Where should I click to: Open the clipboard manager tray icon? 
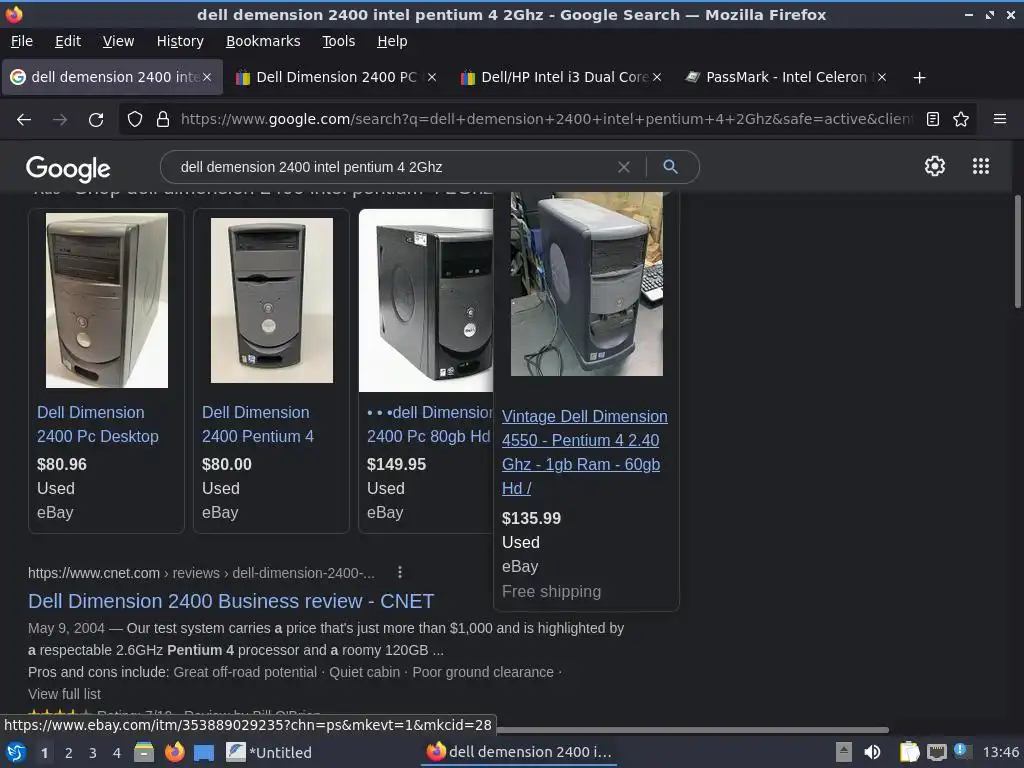pos(908,752)
